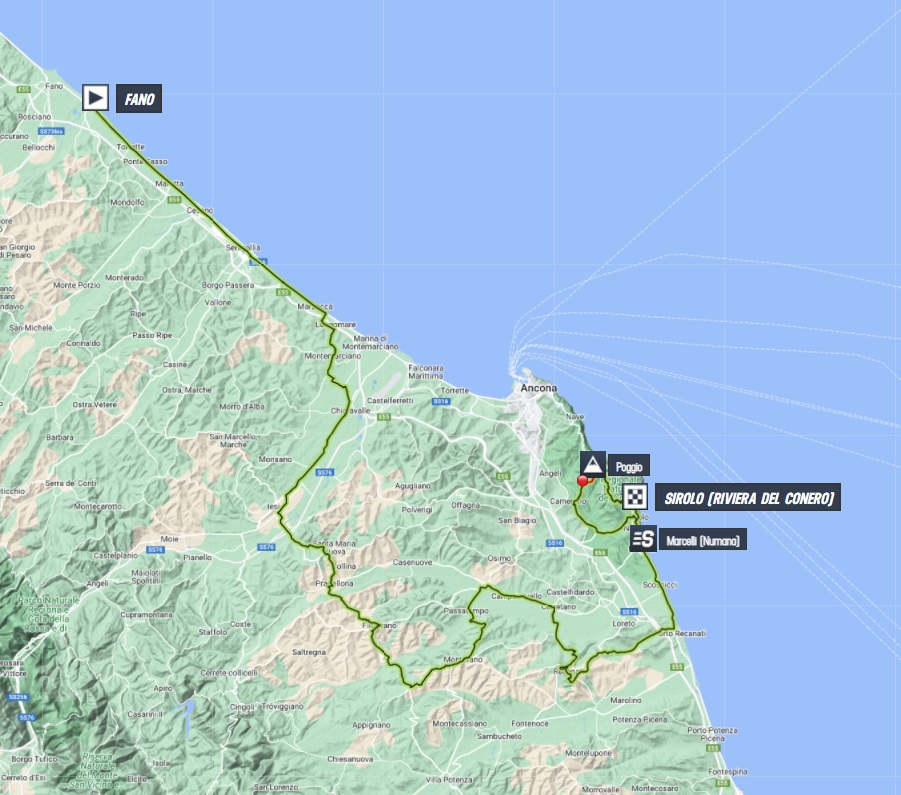Select the Poggio climb label
The height and width of the screenshot is (795, 901).
pyautogui.click(x=628, y=465)
